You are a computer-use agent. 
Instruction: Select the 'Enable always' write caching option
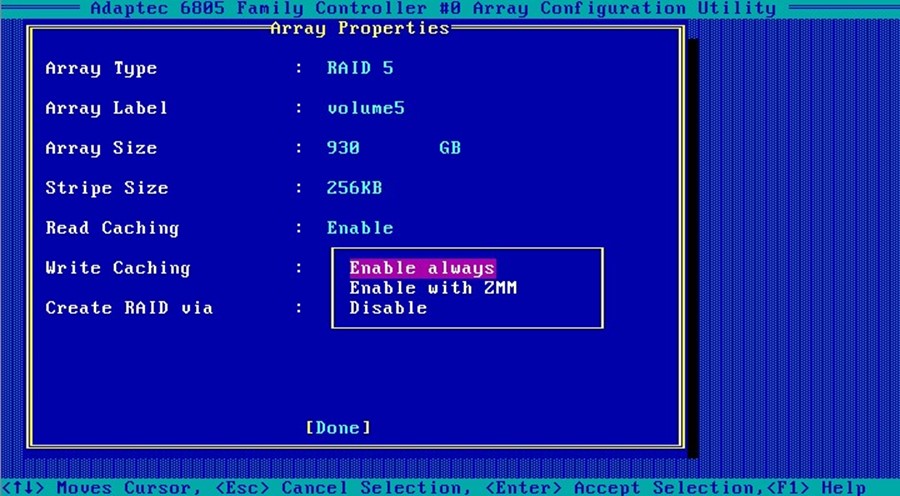(421, 268)
